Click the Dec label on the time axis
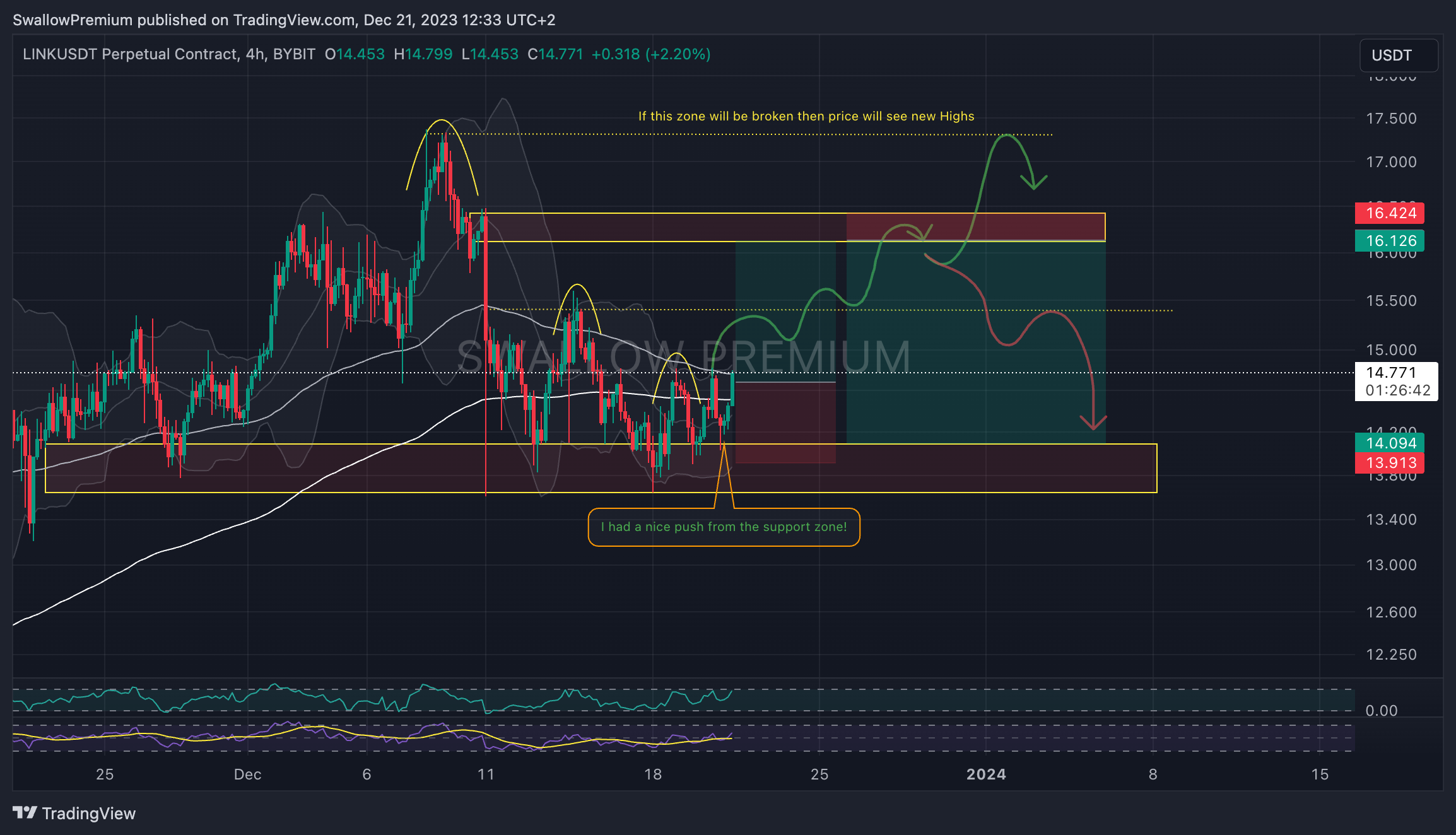This screenshot has width=1456, height=835. [247, 774]
